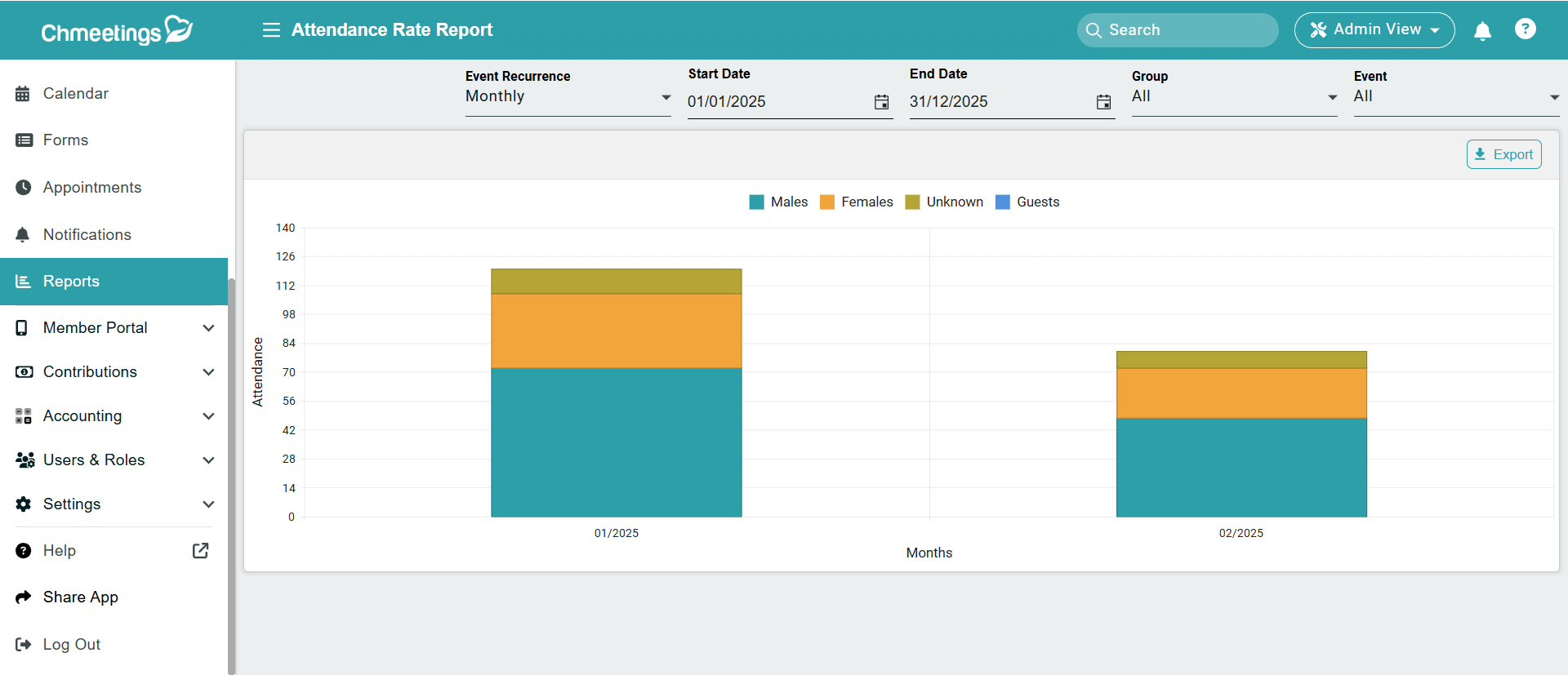The image size is (1568, 675).
Task: Expand the Settings chevron
Action: tap(208, 504)
